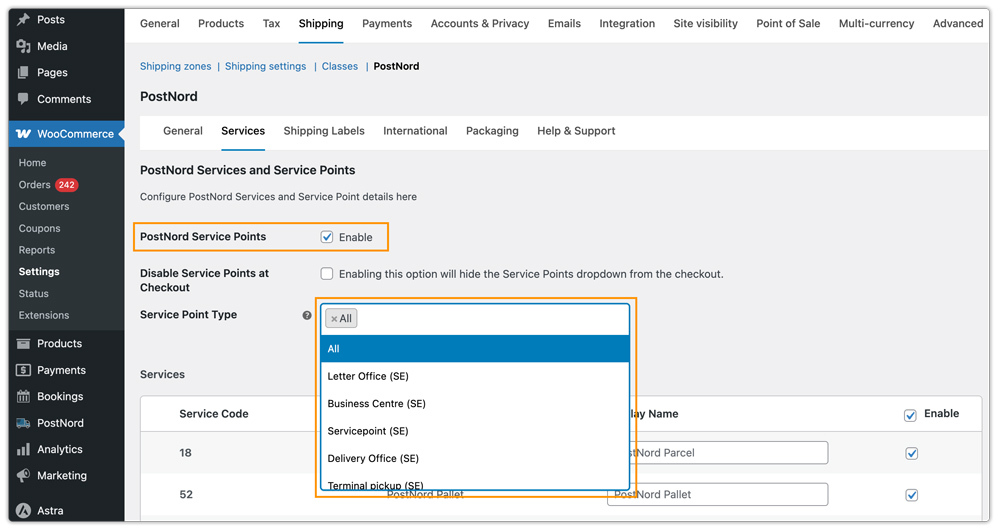Open the Products settings tab
The image size is (1000, 532).
click(221, 24)
